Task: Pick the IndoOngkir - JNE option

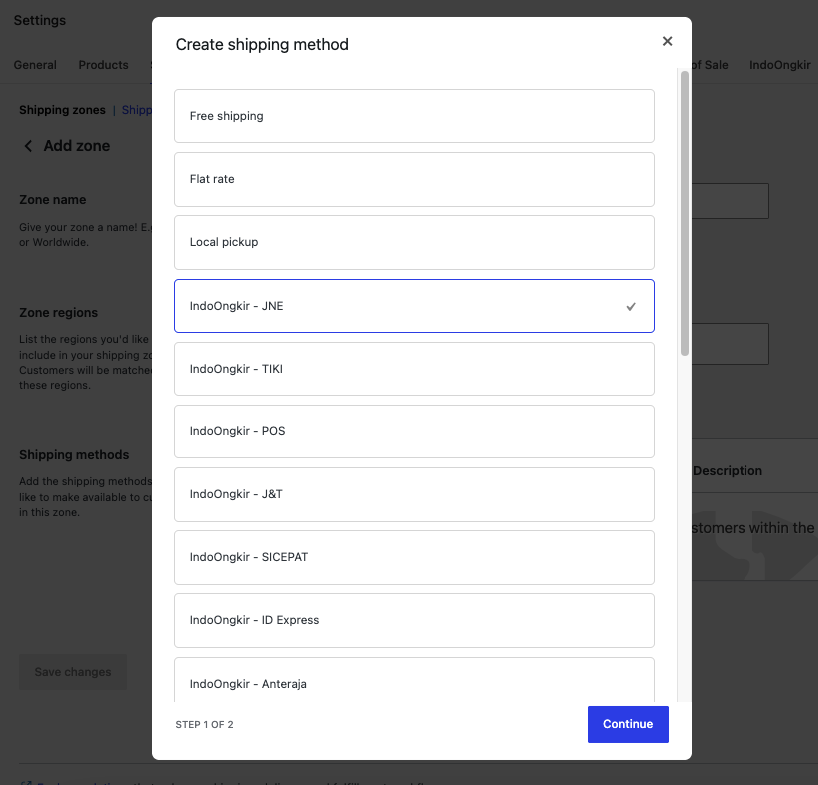Action: click(x=414, y=306)
